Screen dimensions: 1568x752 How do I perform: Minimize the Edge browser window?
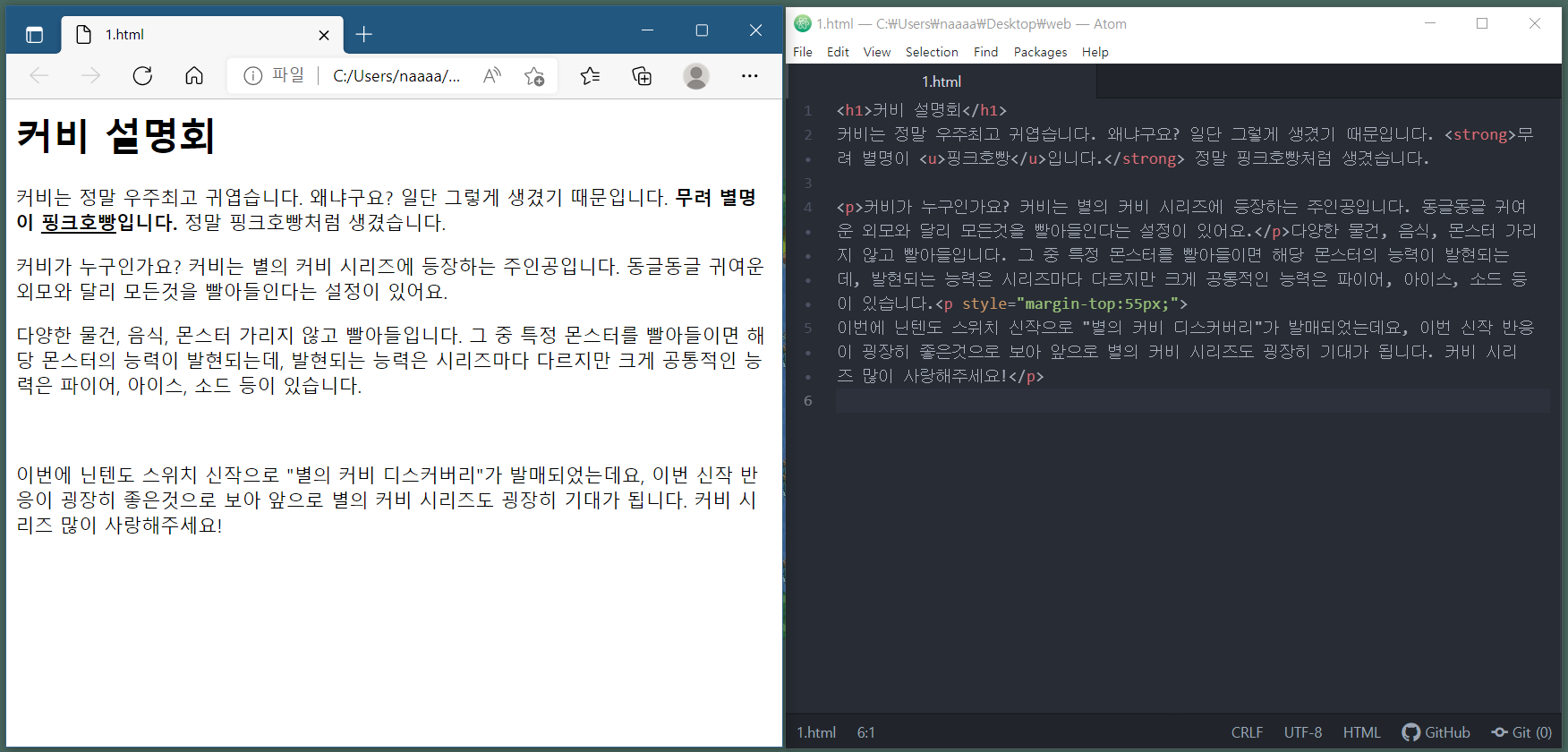pyautogui.click(x=648, y=30)
